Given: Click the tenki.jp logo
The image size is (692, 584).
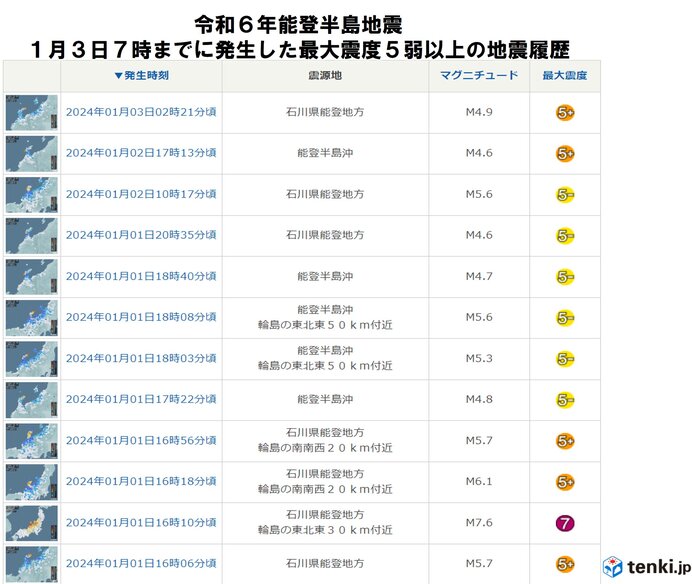Looking at the screenshot, I should click(x=647, y=567).
